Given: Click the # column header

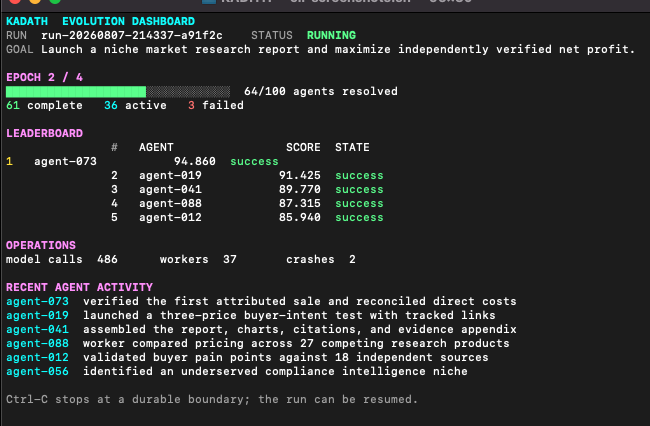Looking at the screenshot, I should pyautogui.click(x=114, y=148).
